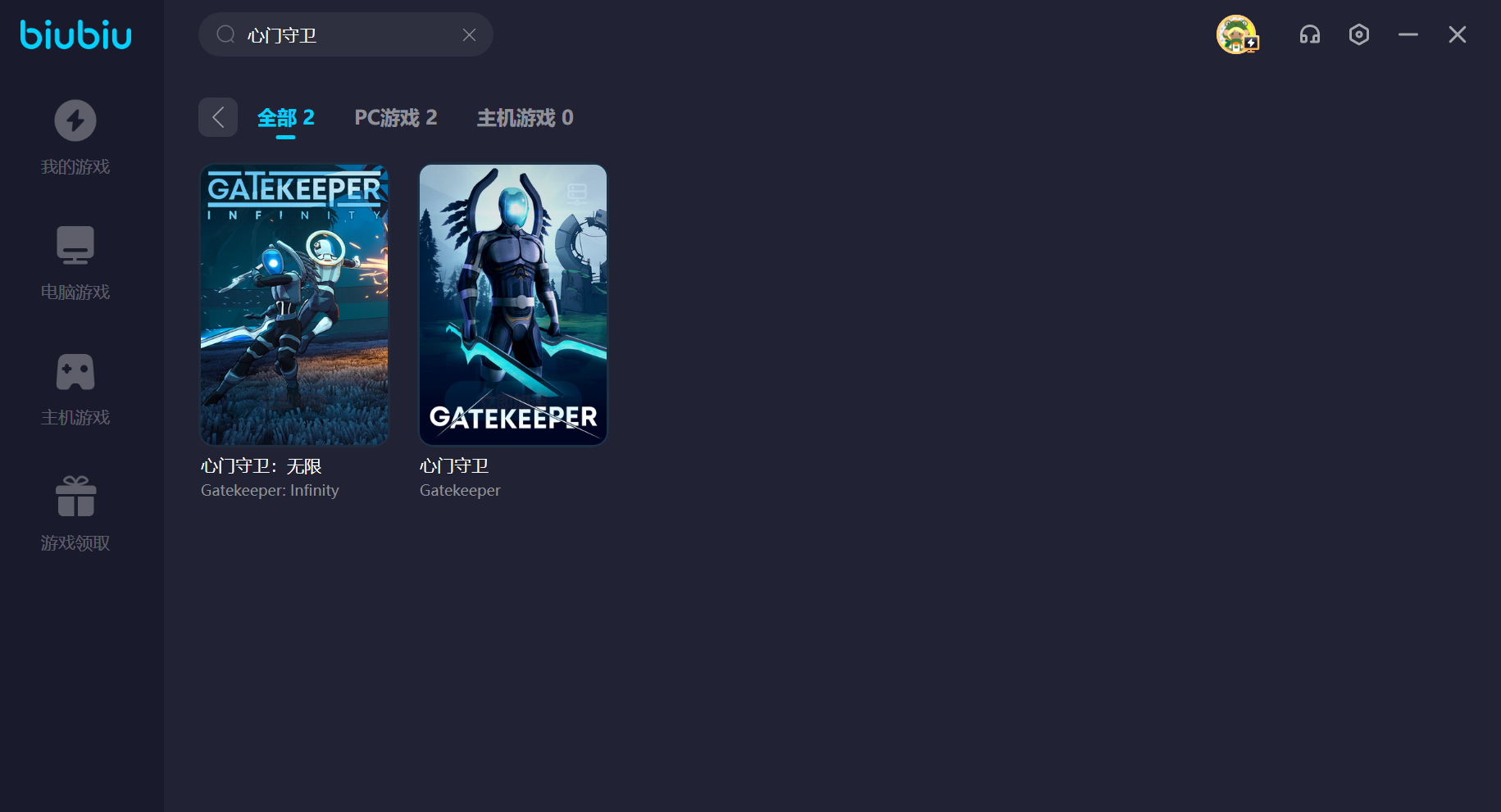Open settings hexagon icon
The image size is (1501, 812).
coord(1359,34)
